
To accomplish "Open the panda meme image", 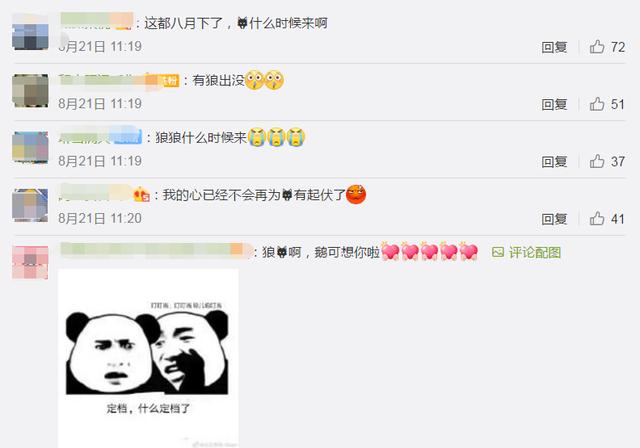I will pos(148,358).
